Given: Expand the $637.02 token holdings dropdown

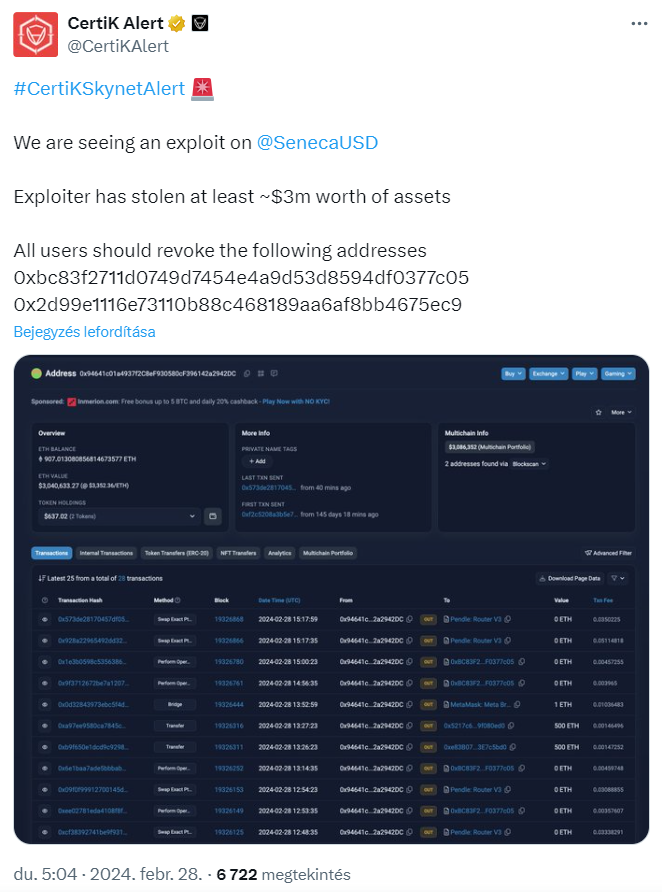Looking at the screenshot, I should pyautogui.click(x=119, y=516).
